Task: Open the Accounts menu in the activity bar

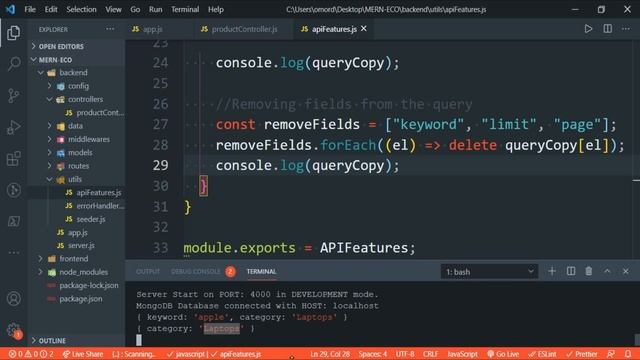Action: [13, 298]
